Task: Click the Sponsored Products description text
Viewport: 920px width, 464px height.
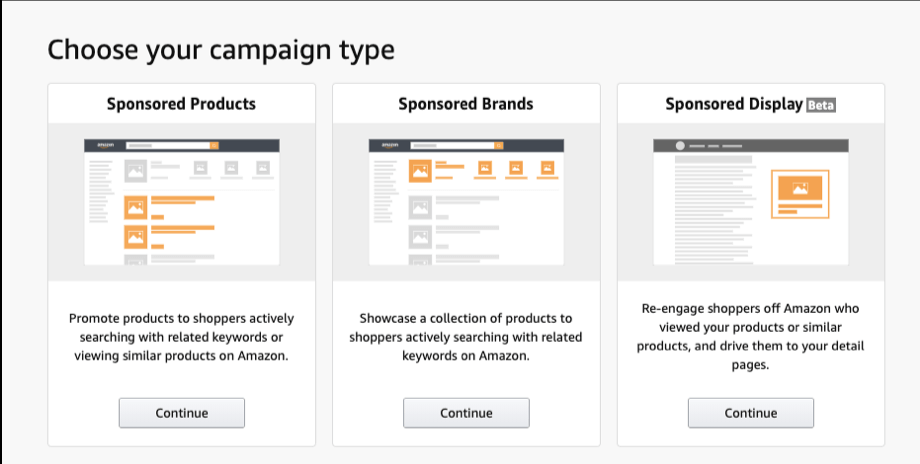Action: (181, 337)
